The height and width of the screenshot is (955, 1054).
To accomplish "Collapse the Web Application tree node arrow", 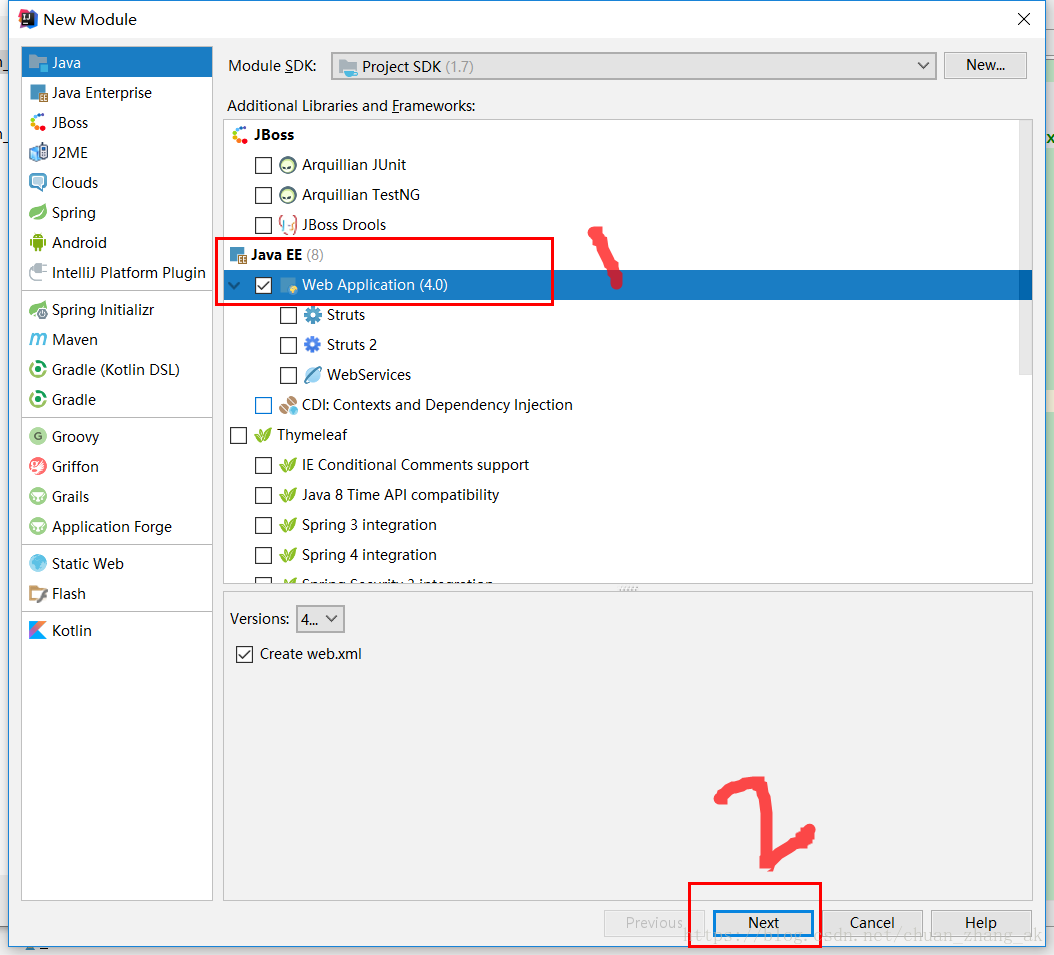I will click(234, 285).
